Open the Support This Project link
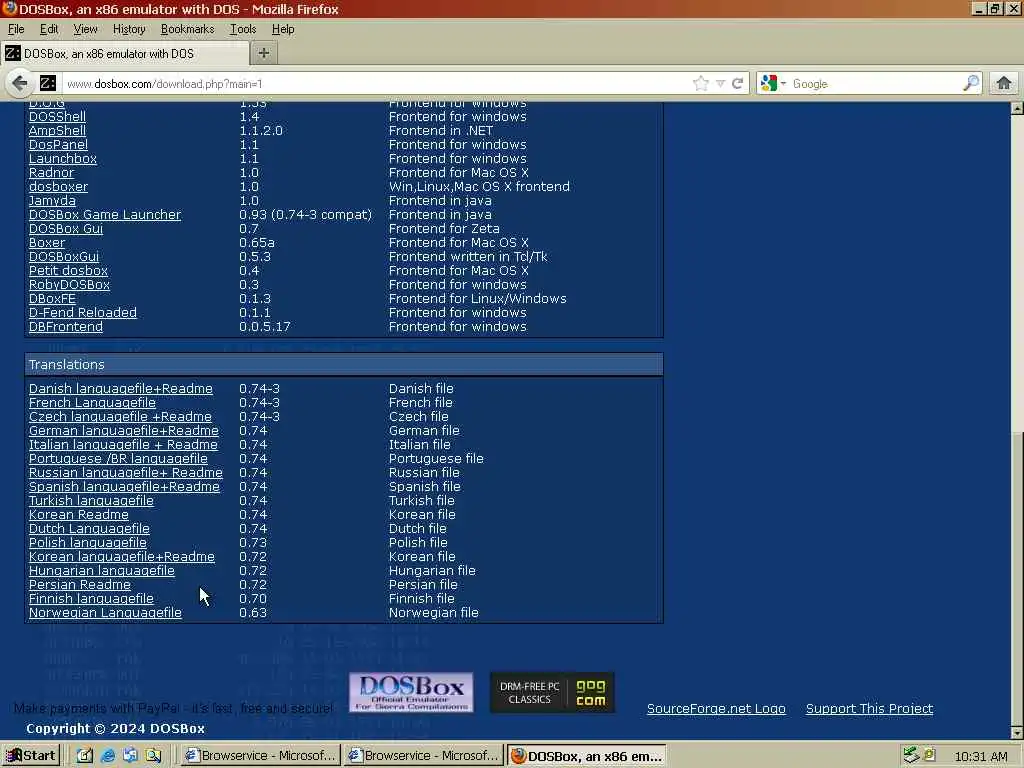The width and height of the screenshot is (1024, 768). [x=869, y=709]
